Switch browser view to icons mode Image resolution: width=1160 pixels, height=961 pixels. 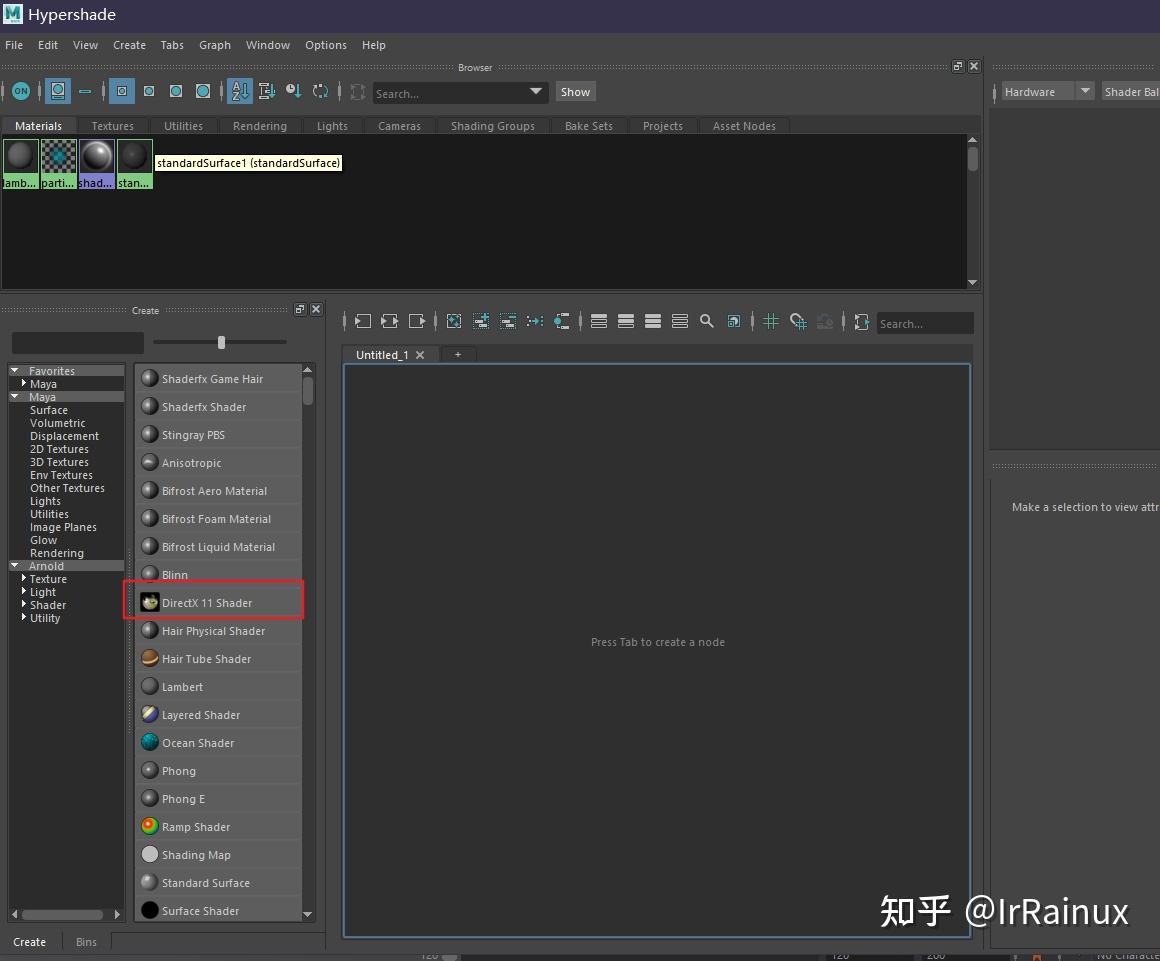click(x=58, y=92)
